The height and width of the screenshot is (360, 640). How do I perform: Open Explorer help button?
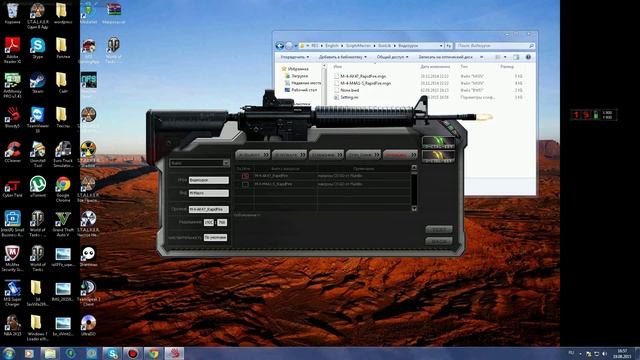(x=528, y=57)
